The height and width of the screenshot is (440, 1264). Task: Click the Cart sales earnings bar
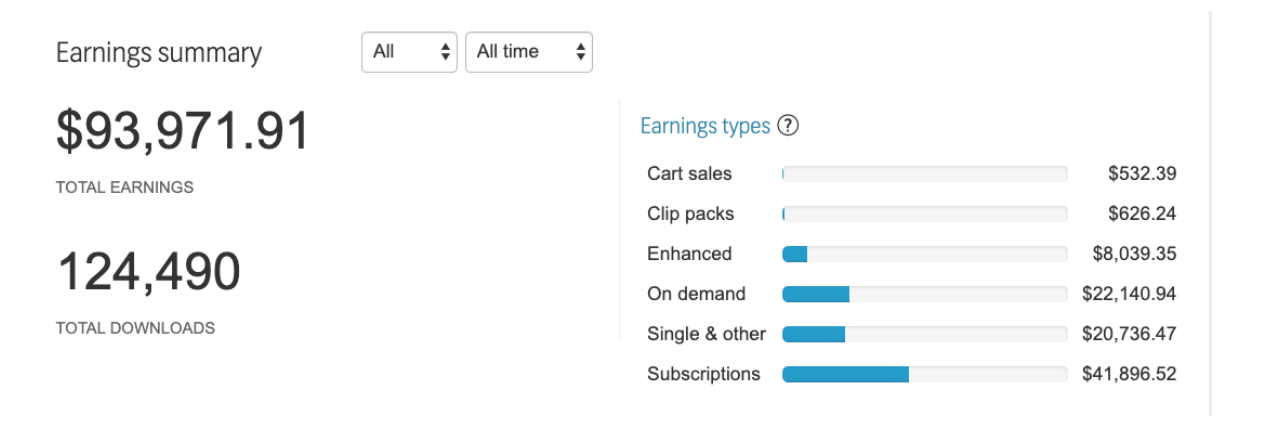924,174
